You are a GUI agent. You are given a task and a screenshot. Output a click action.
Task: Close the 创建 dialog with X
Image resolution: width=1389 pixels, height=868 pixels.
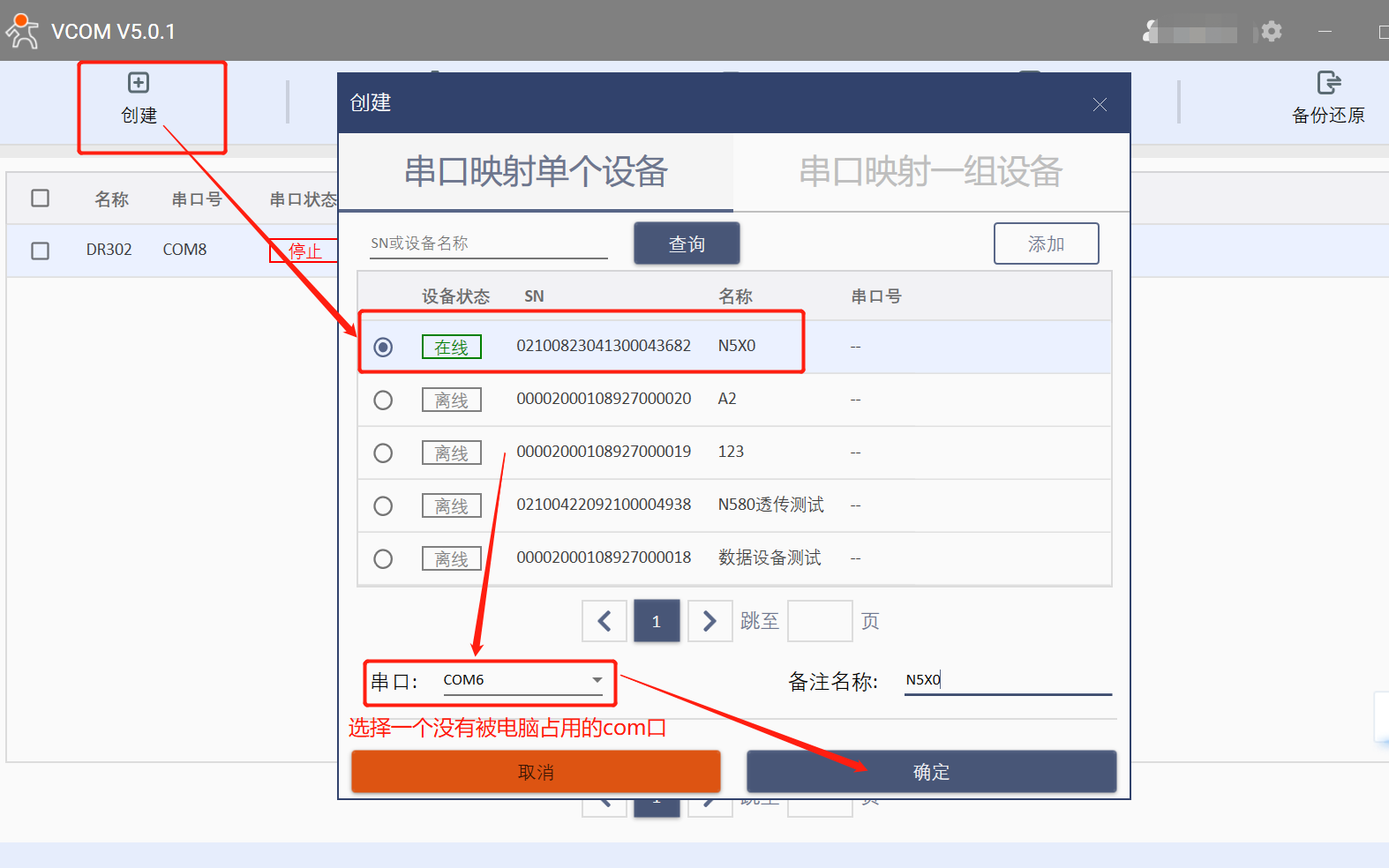pos(1100,105)
